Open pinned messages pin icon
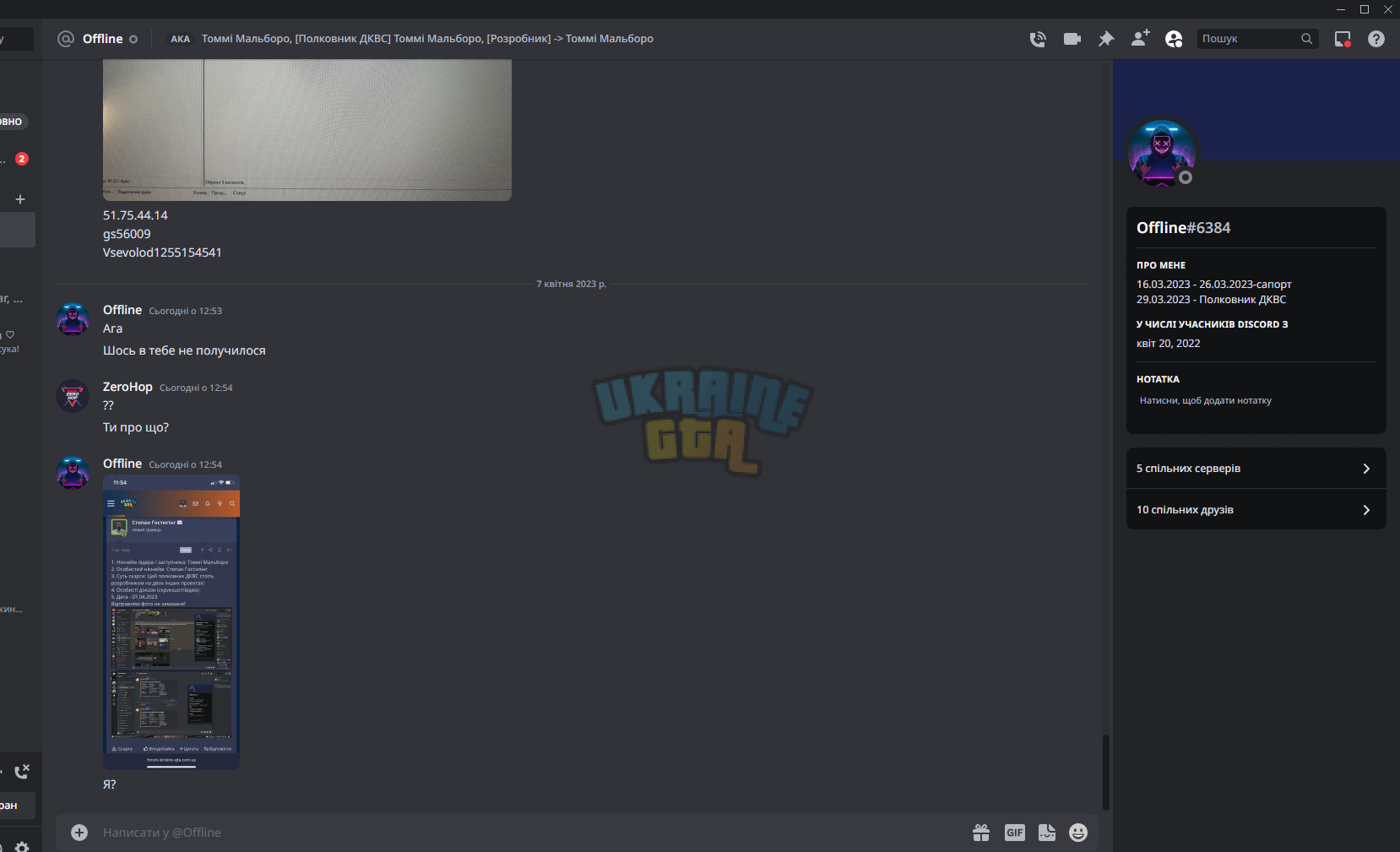Screen dimensions: 1400x852 click(1106, 39)
